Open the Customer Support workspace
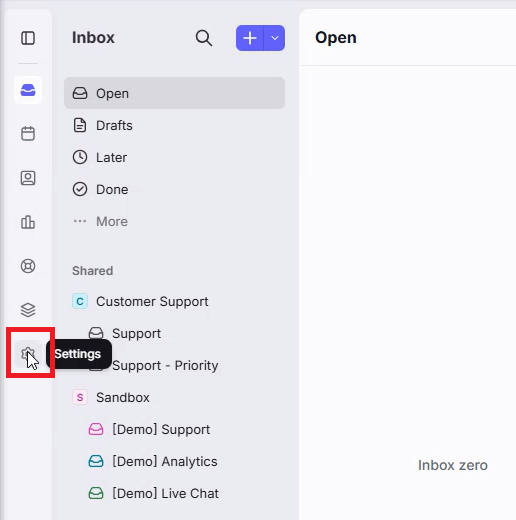Screen dimensions: 516x520 click(174, 301)
